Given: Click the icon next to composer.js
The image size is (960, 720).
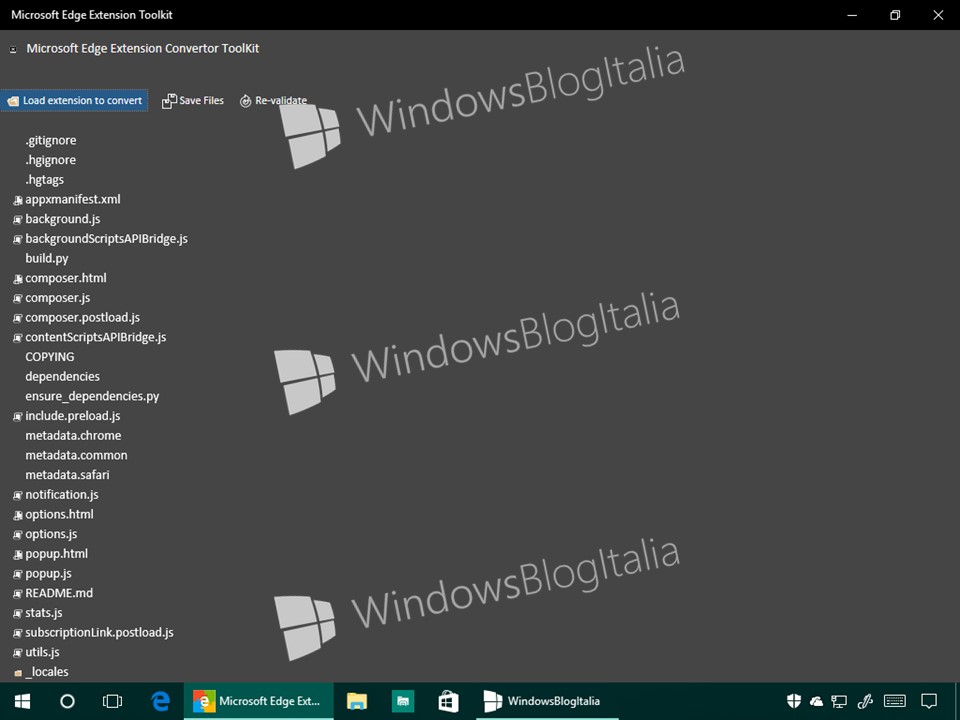Looking at the screenshot, I should point(18,299).
